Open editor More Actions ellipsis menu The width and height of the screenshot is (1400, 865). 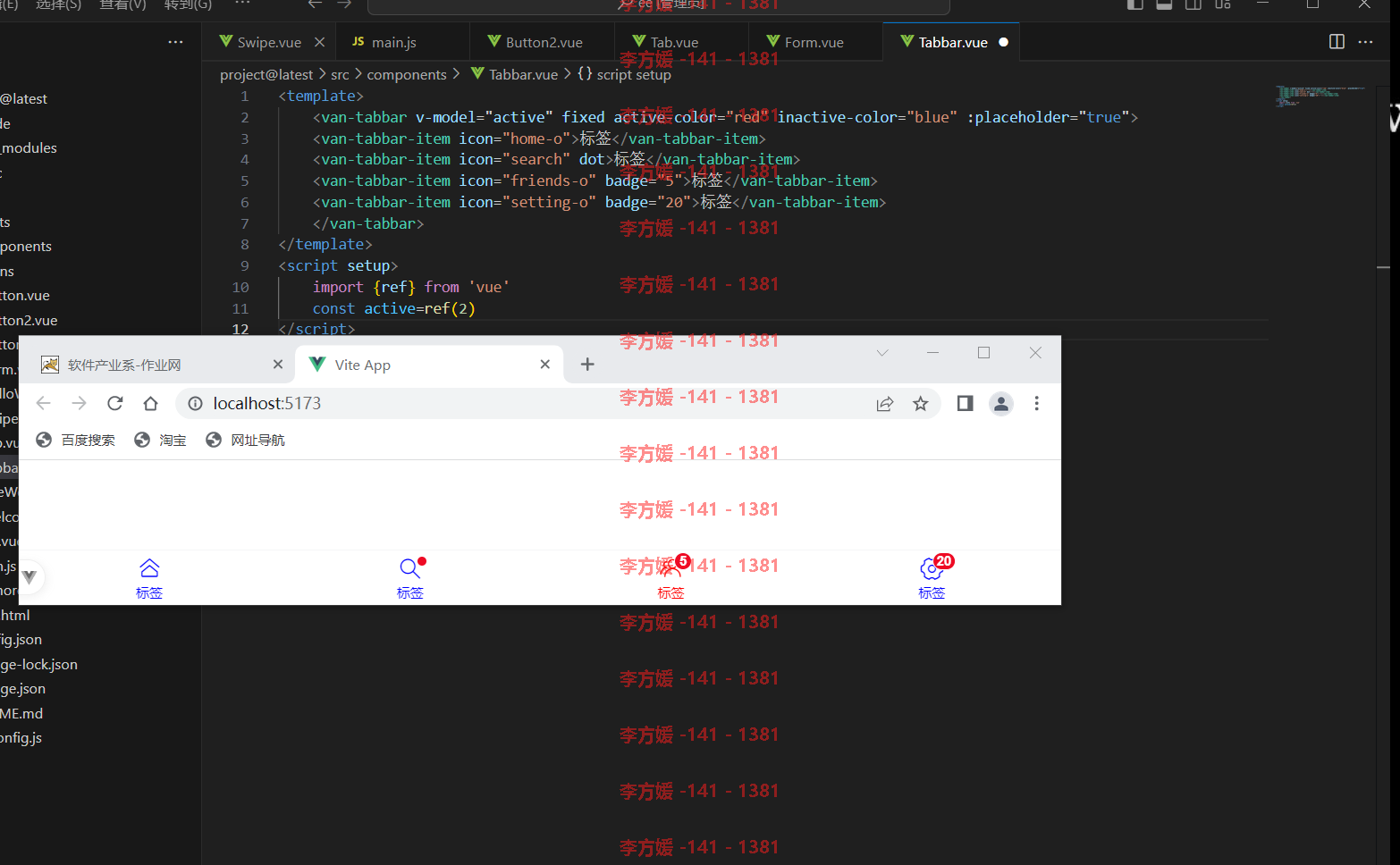(1365, 41)
